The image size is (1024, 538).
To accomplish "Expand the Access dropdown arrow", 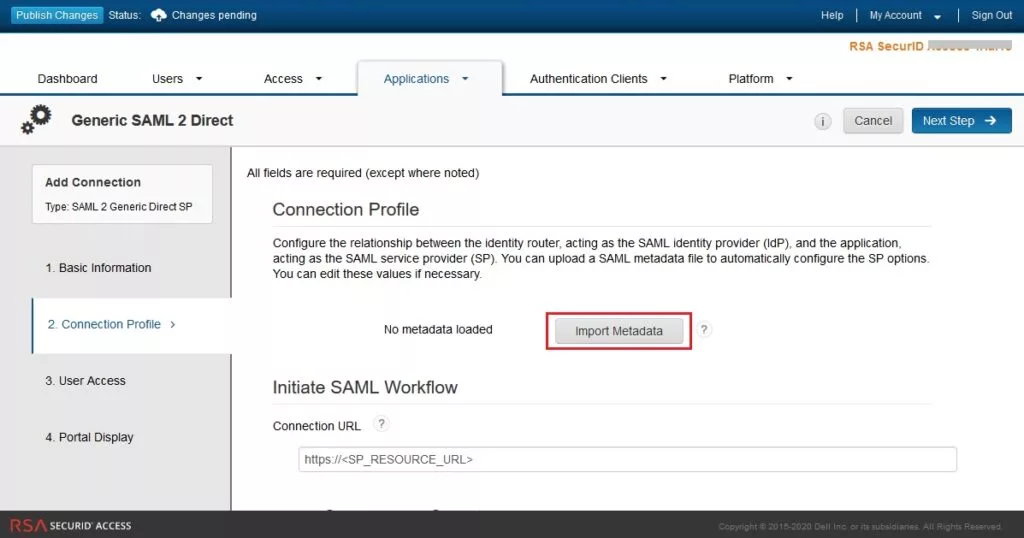I will tap(319, 78).
